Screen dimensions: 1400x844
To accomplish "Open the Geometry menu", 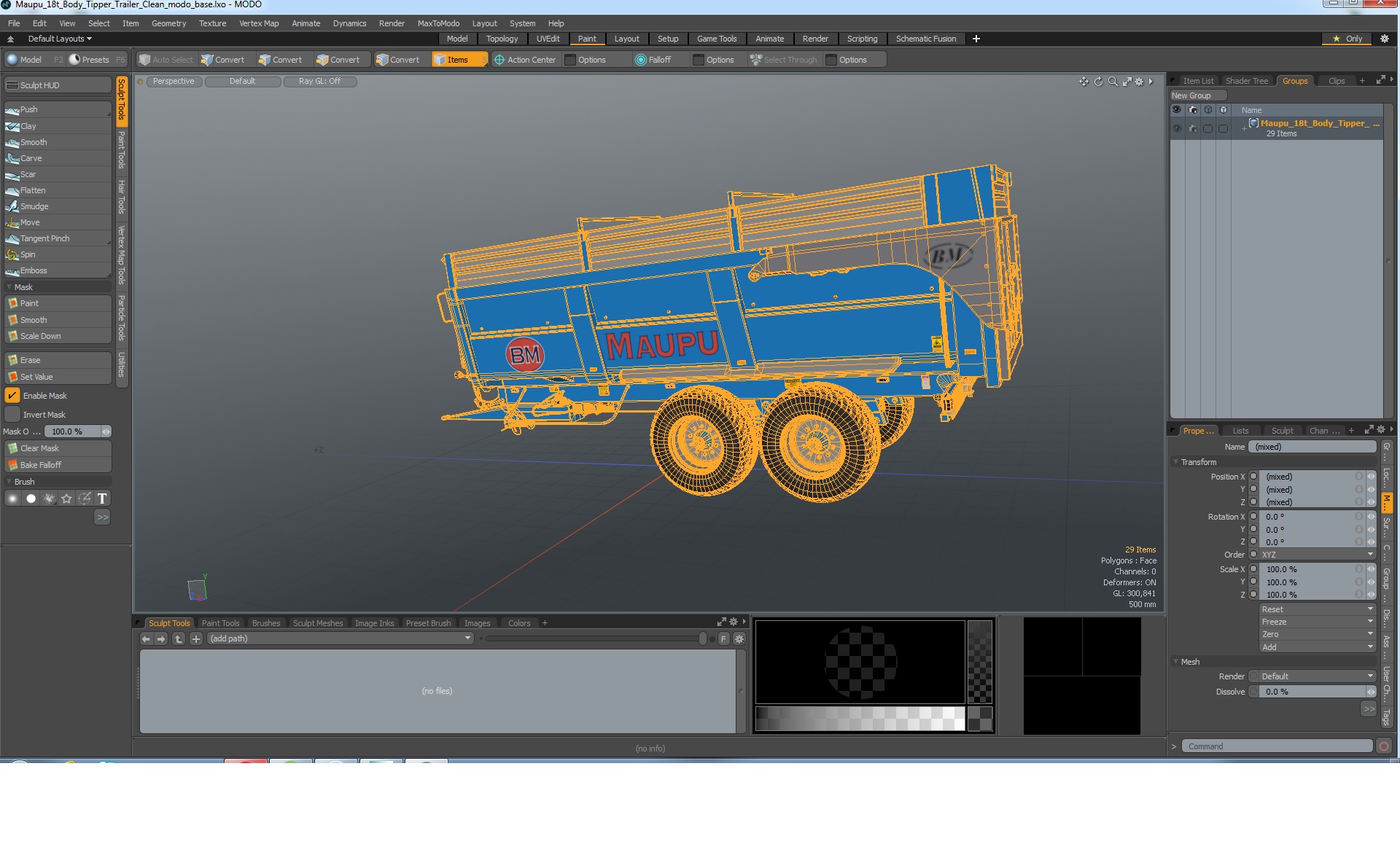I will [x=169, y=23].
